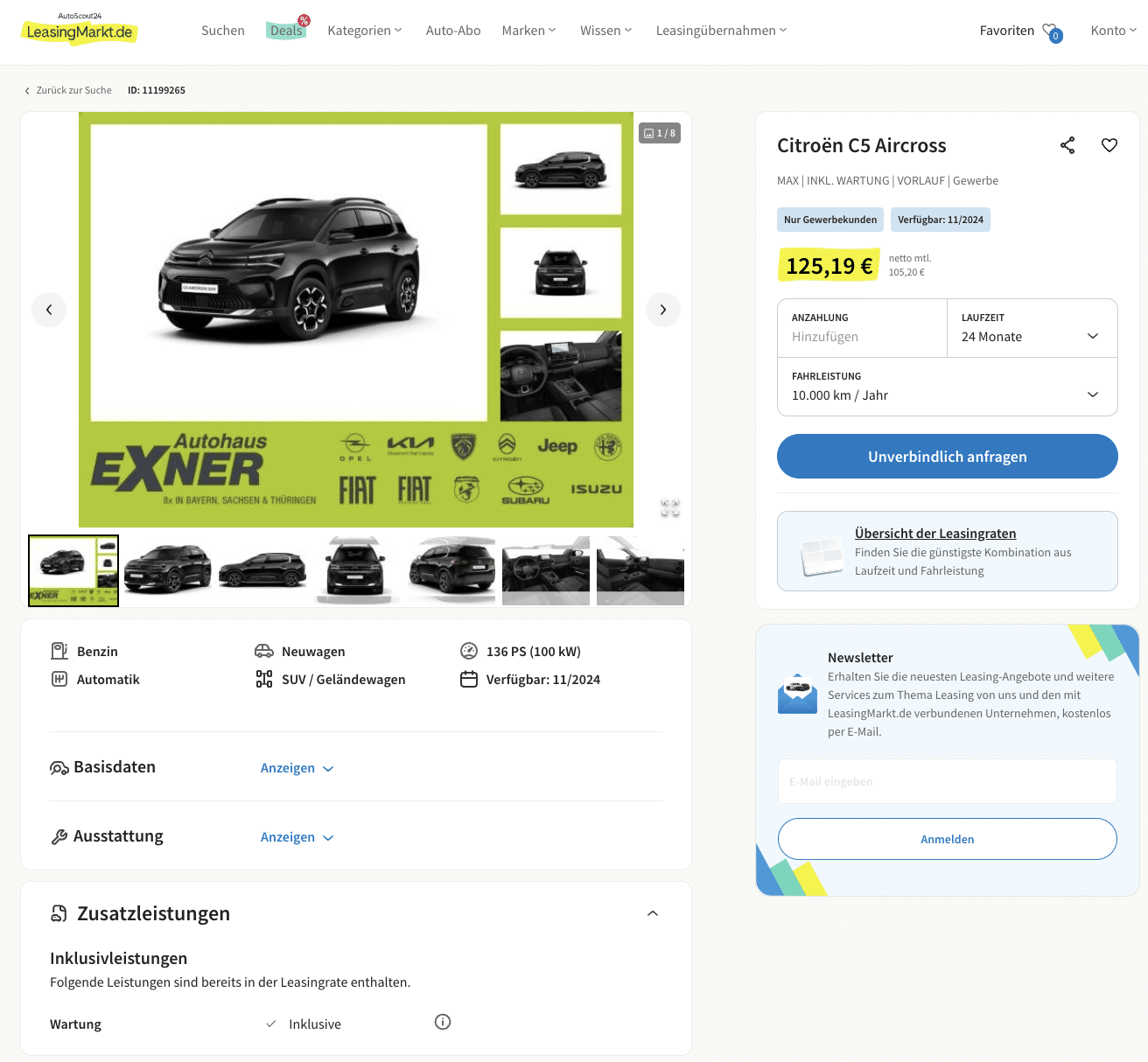Screen dimensions: 1148x1062
Task: Open fullscreen gallery view icon
Action: pos(670,508)
